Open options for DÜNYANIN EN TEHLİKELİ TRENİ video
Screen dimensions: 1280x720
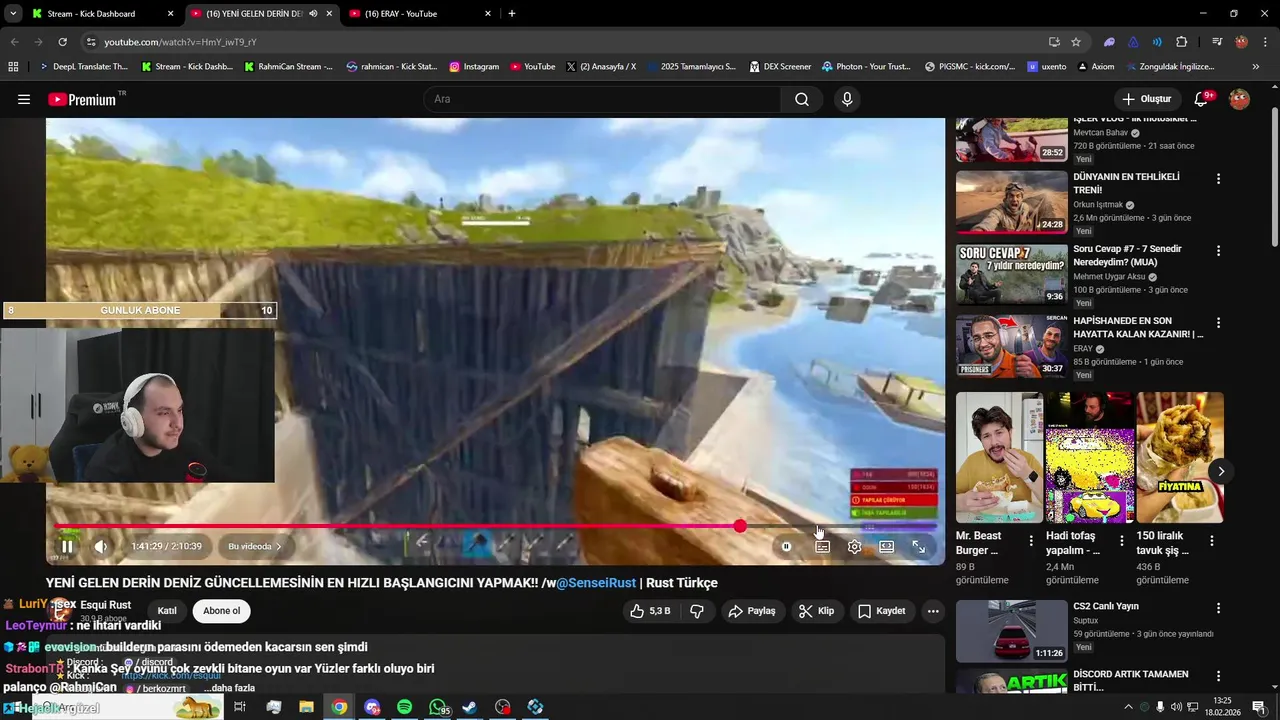coord(1218,179)
